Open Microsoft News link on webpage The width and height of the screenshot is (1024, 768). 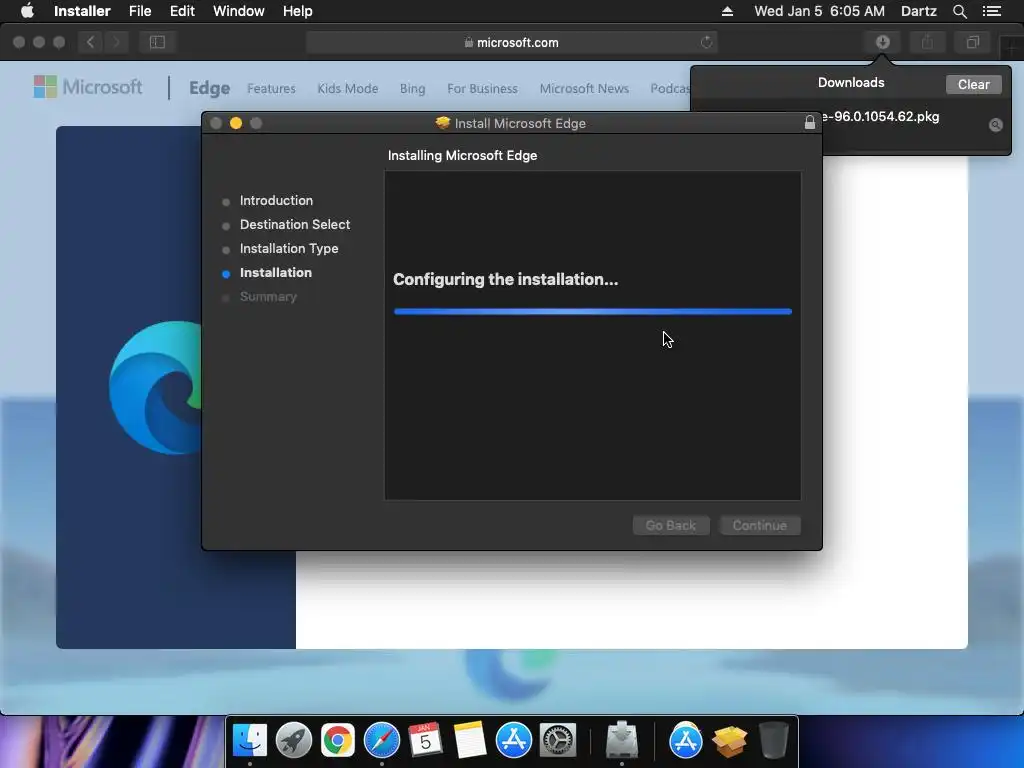(584, 88)
